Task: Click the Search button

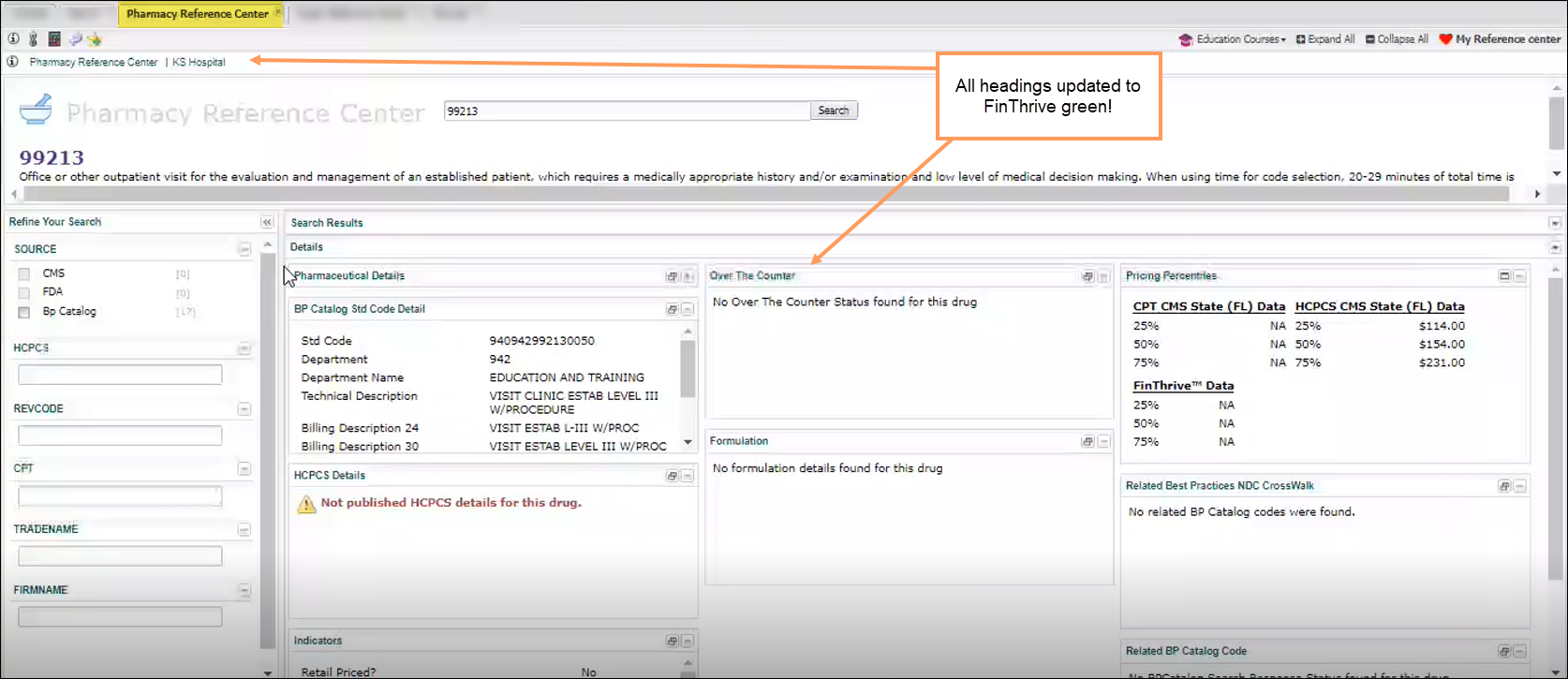Action: 833,111
